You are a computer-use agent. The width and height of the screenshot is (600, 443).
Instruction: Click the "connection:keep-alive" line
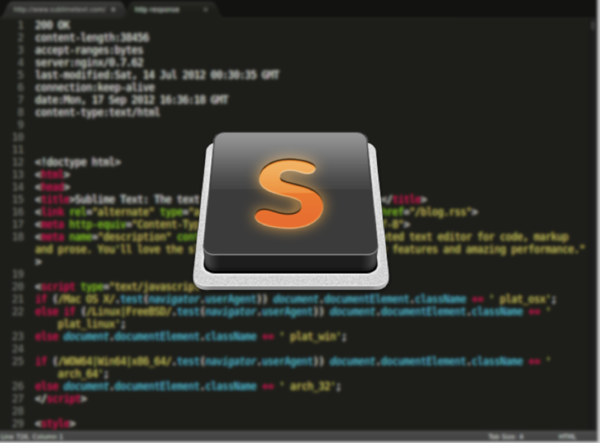95,87
